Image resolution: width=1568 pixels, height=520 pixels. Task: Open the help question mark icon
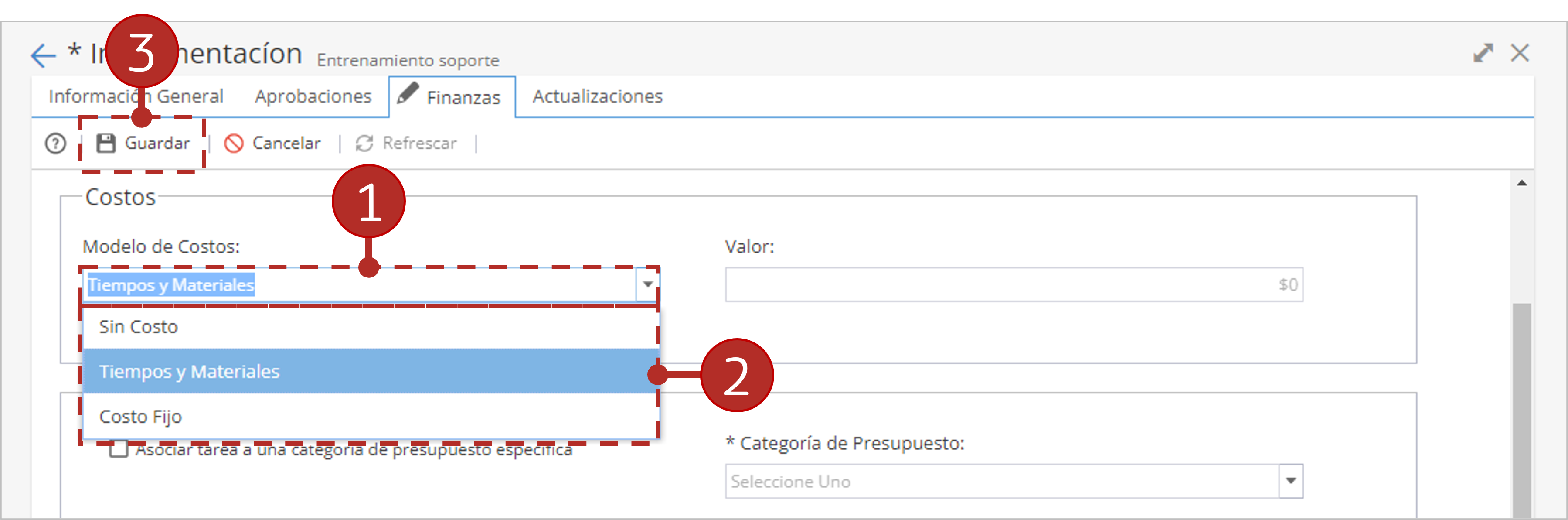(55, 144)
